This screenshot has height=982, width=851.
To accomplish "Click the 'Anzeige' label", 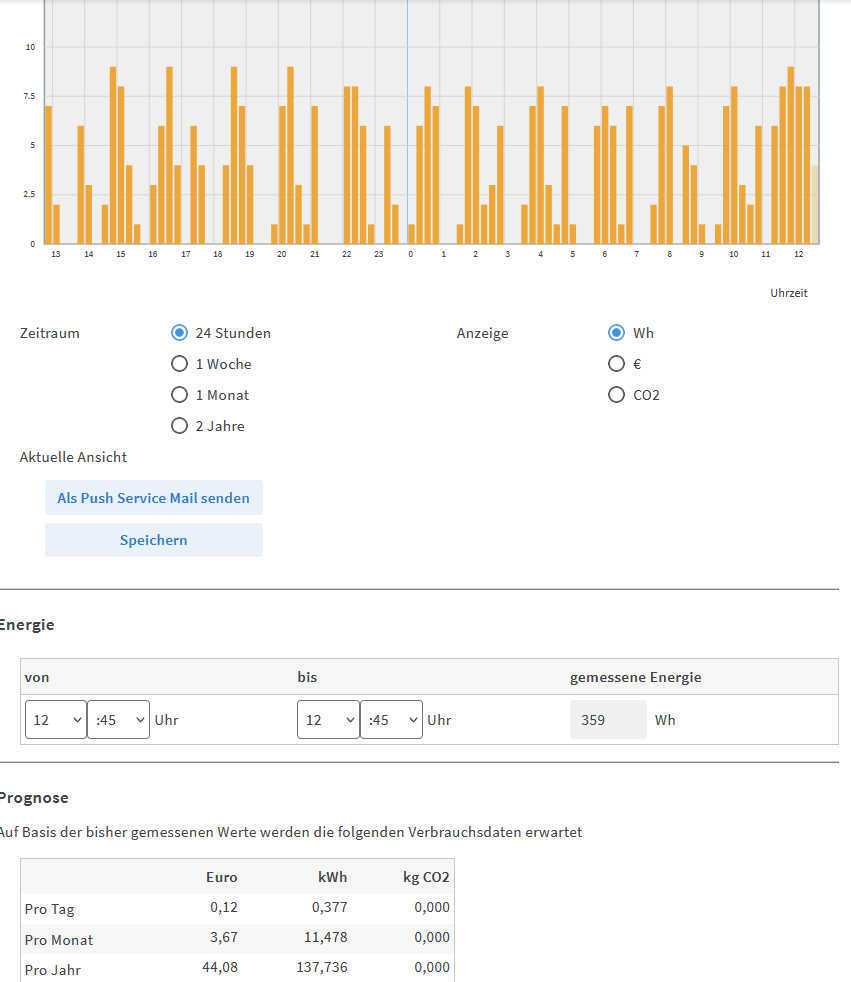I will pos(482,333).
